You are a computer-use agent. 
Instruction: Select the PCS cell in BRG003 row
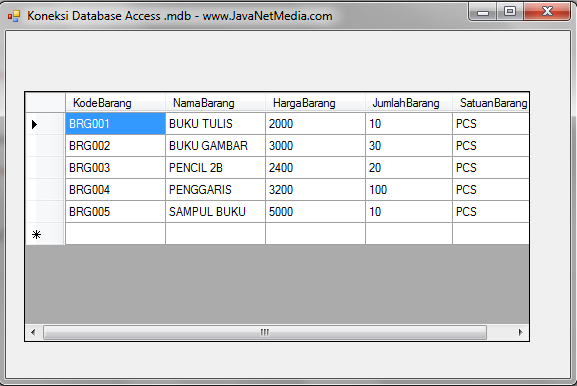point(491,168)
